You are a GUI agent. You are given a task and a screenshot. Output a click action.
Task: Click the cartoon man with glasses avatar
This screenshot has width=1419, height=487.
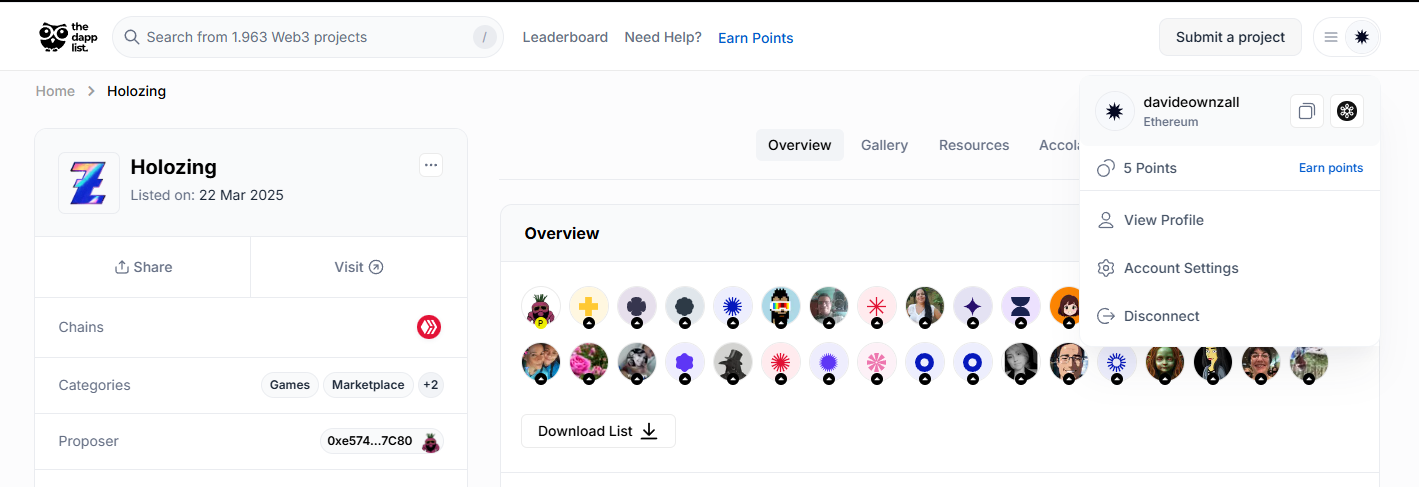click(1069, 362)
